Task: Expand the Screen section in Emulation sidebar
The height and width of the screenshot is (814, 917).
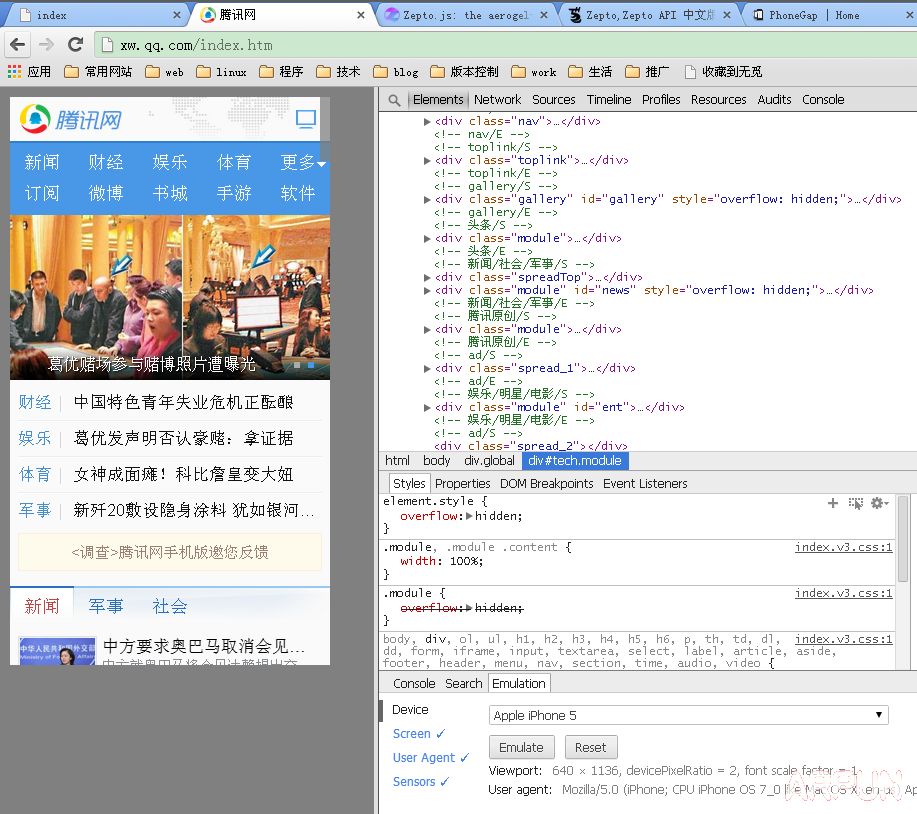Action: click(413, 733)
